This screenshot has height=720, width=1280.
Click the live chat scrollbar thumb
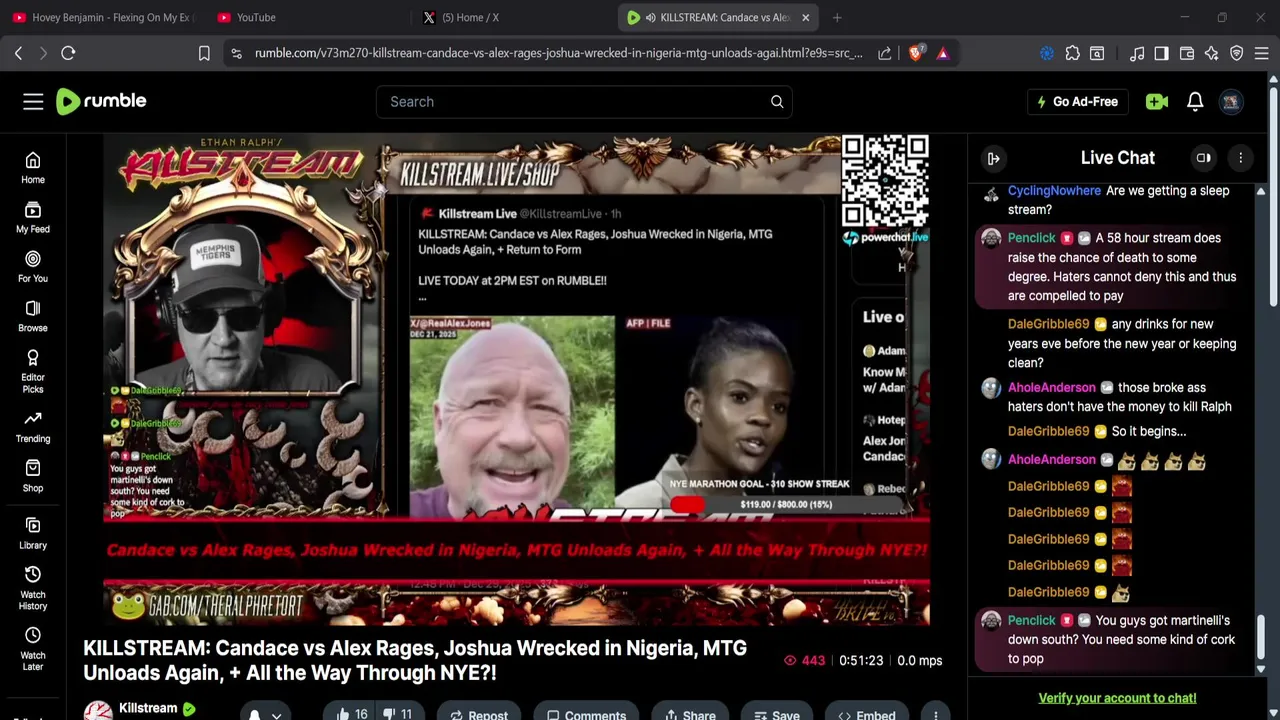[x=1260, y=637]
